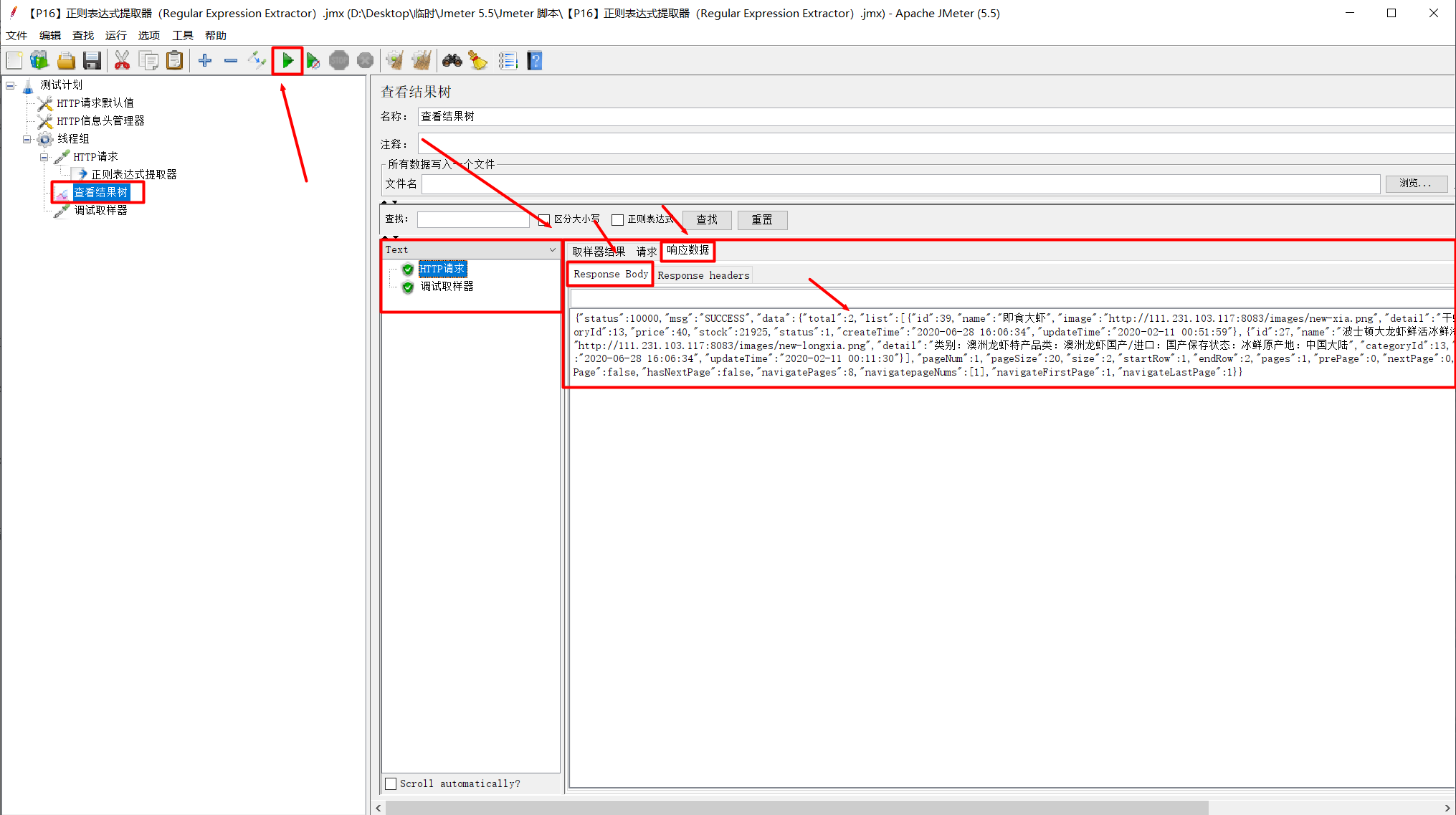Click the 重置 reset button
The height and width of the screenshot is (815, 1456).
coord(762,220)
